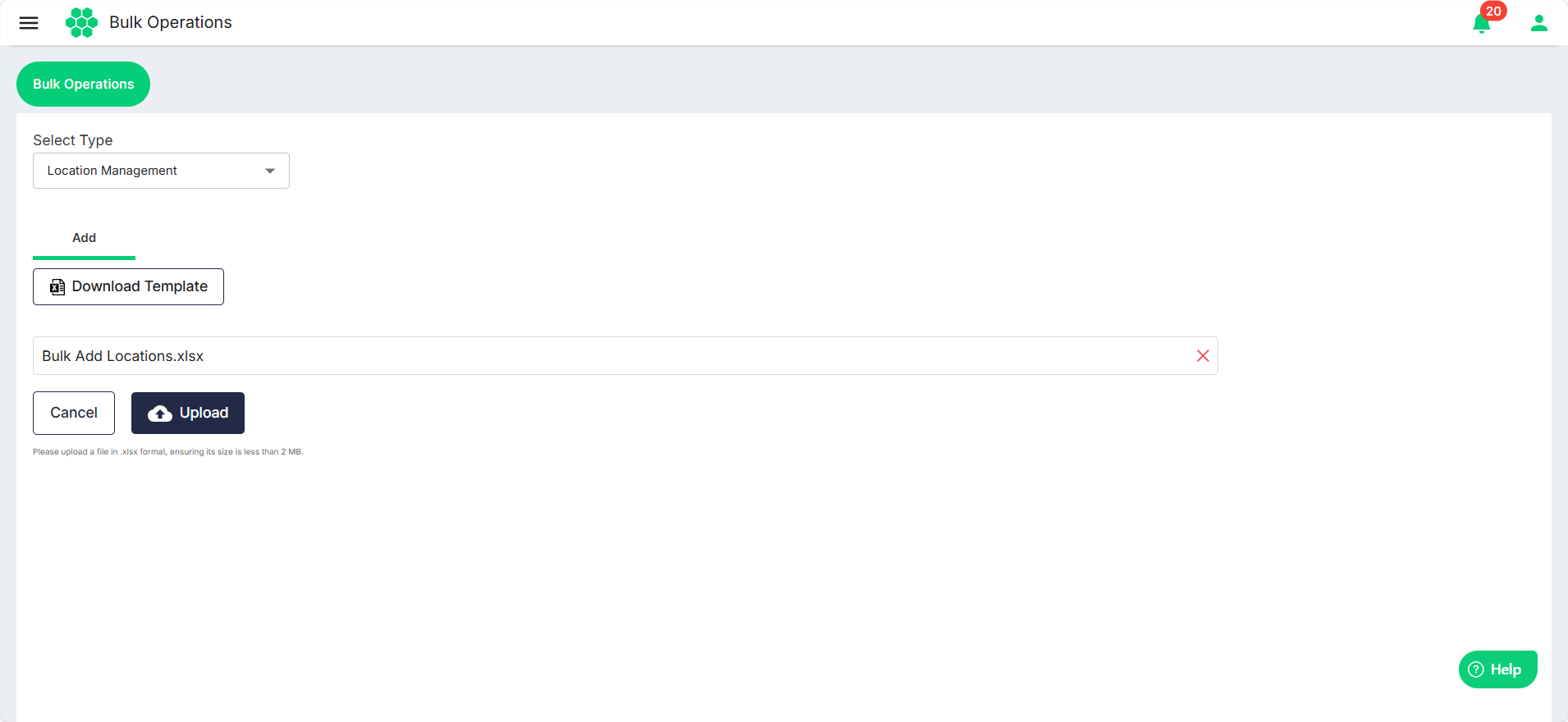1568x722 pixels.
Task: Click the Cancel button
Action: [74, 413]
